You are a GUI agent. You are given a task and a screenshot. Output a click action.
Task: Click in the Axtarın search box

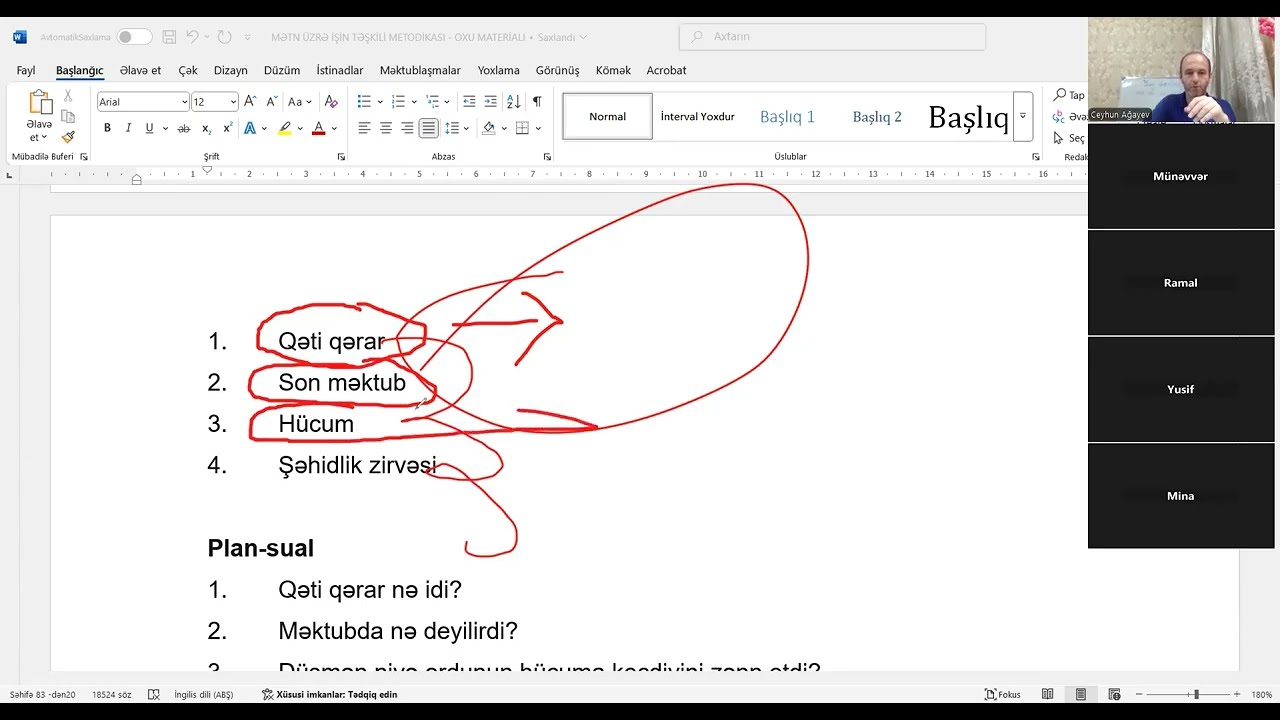pyautogui.click(x=832, y=37)
